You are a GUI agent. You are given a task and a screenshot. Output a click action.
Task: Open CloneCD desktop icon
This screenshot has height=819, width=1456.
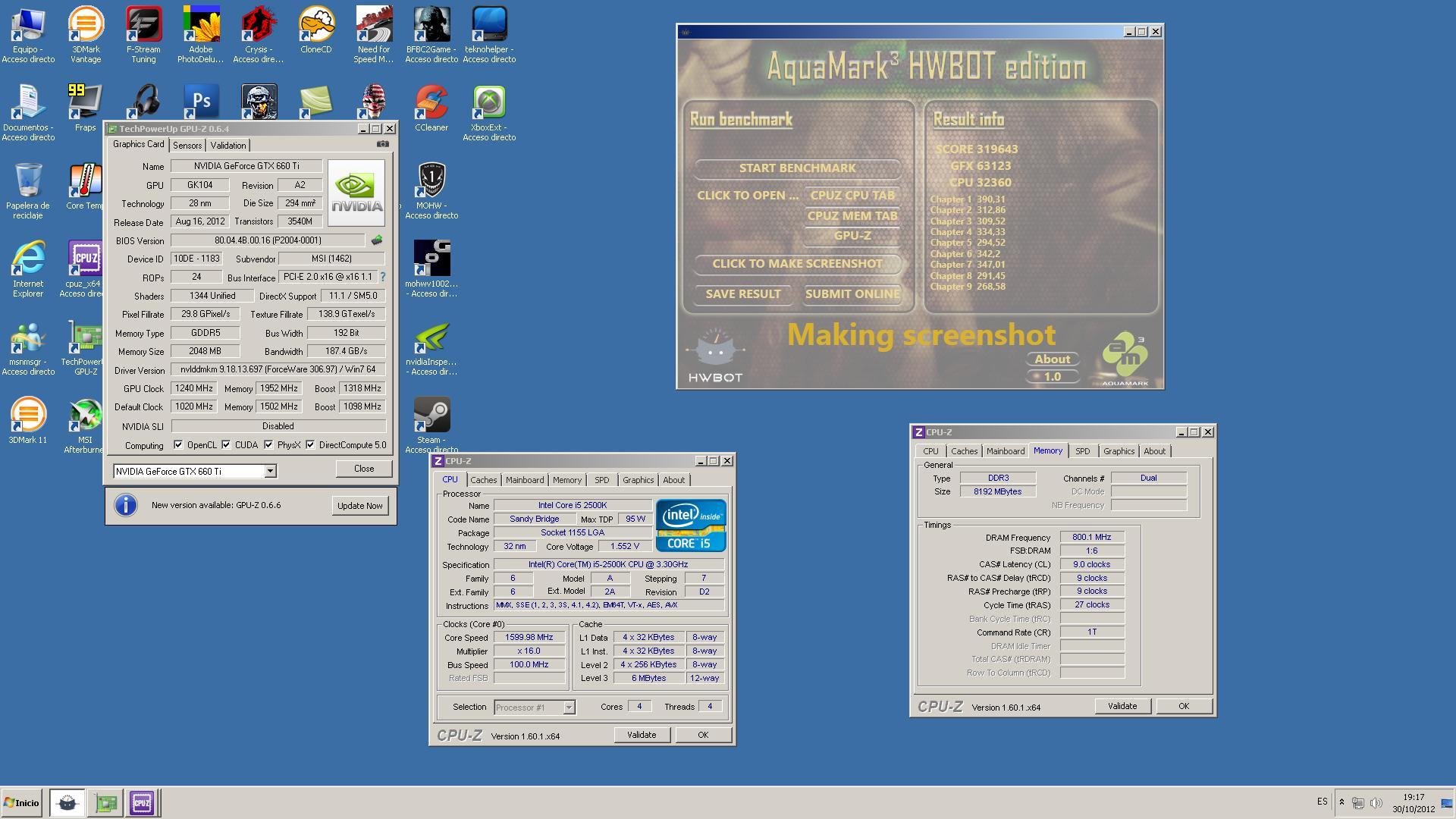coord(316,30)
